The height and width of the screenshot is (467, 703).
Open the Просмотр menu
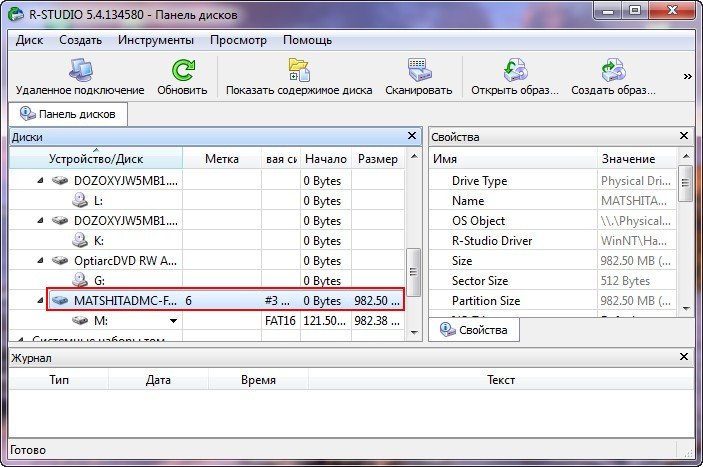click(x=239, y=40)
